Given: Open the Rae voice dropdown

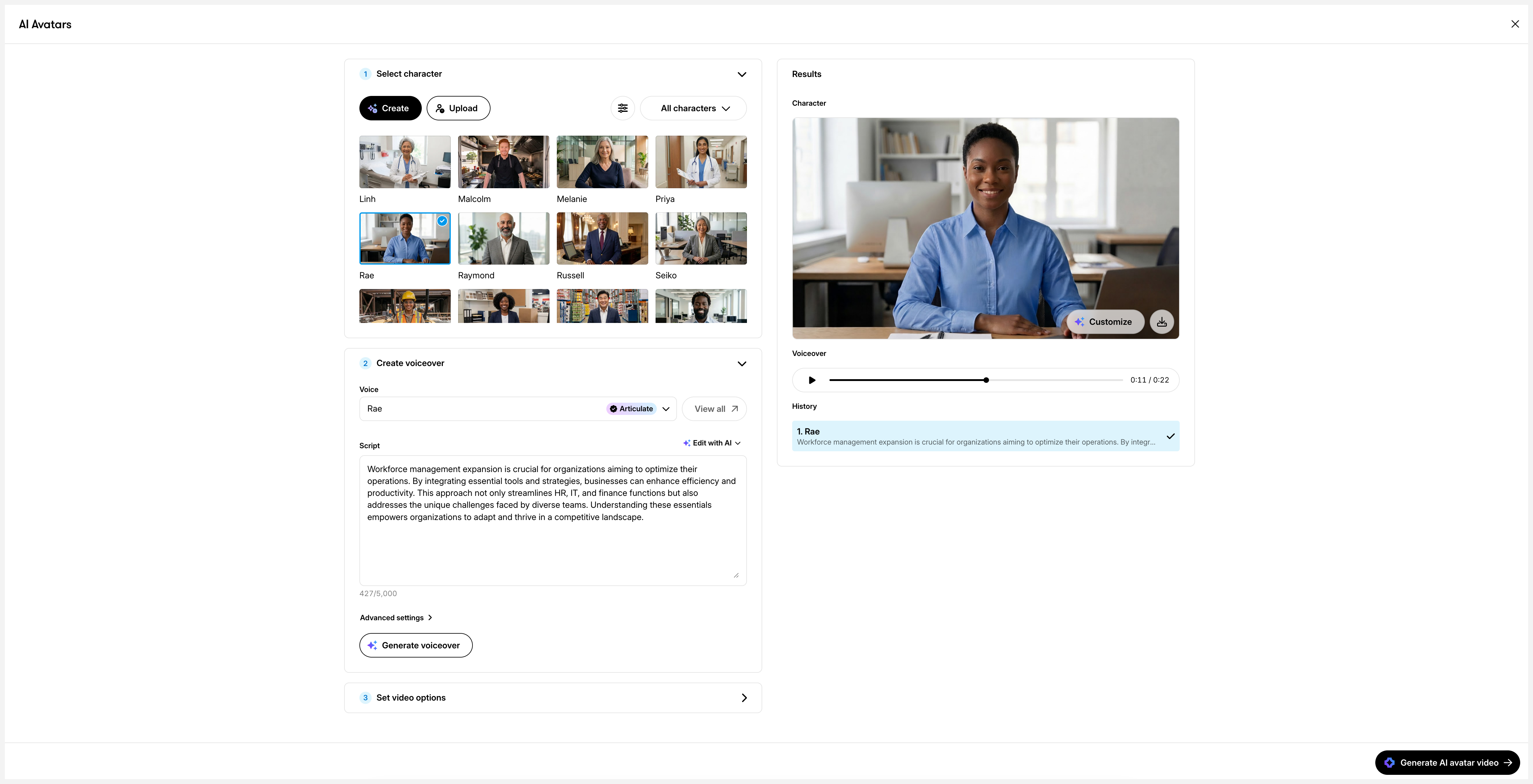Looking at the screenshot, I should click(518, 409).
